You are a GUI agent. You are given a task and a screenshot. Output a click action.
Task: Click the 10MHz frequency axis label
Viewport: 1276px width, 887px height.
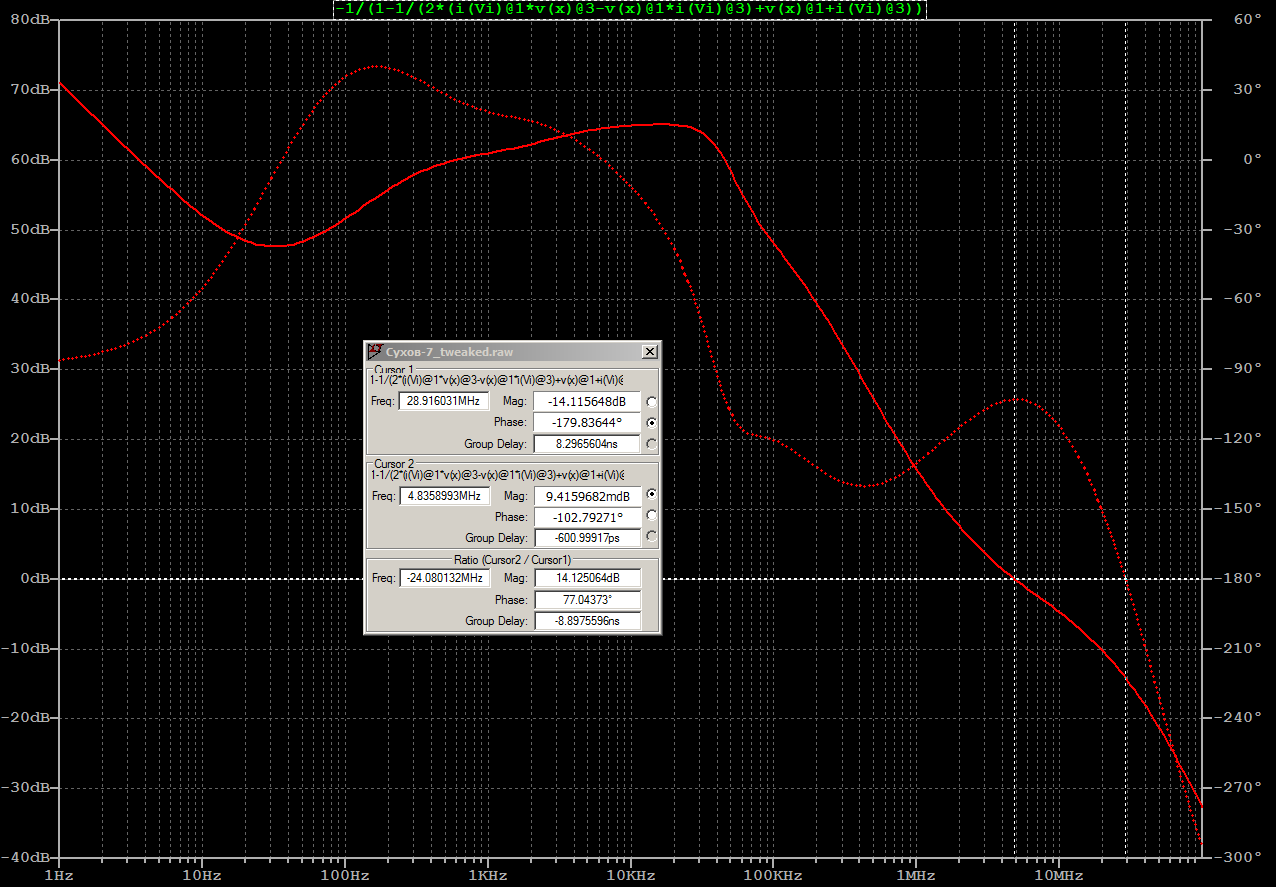1058,876
